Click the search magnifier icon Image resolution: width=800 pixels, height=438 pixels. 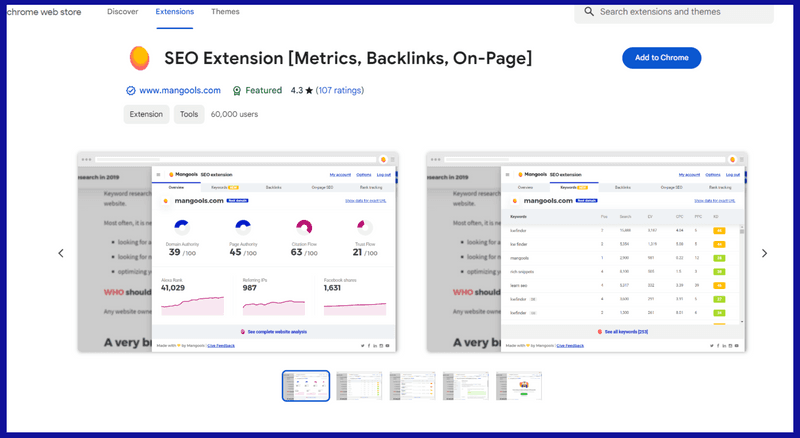pyautogui.click(x=589, y=12)
